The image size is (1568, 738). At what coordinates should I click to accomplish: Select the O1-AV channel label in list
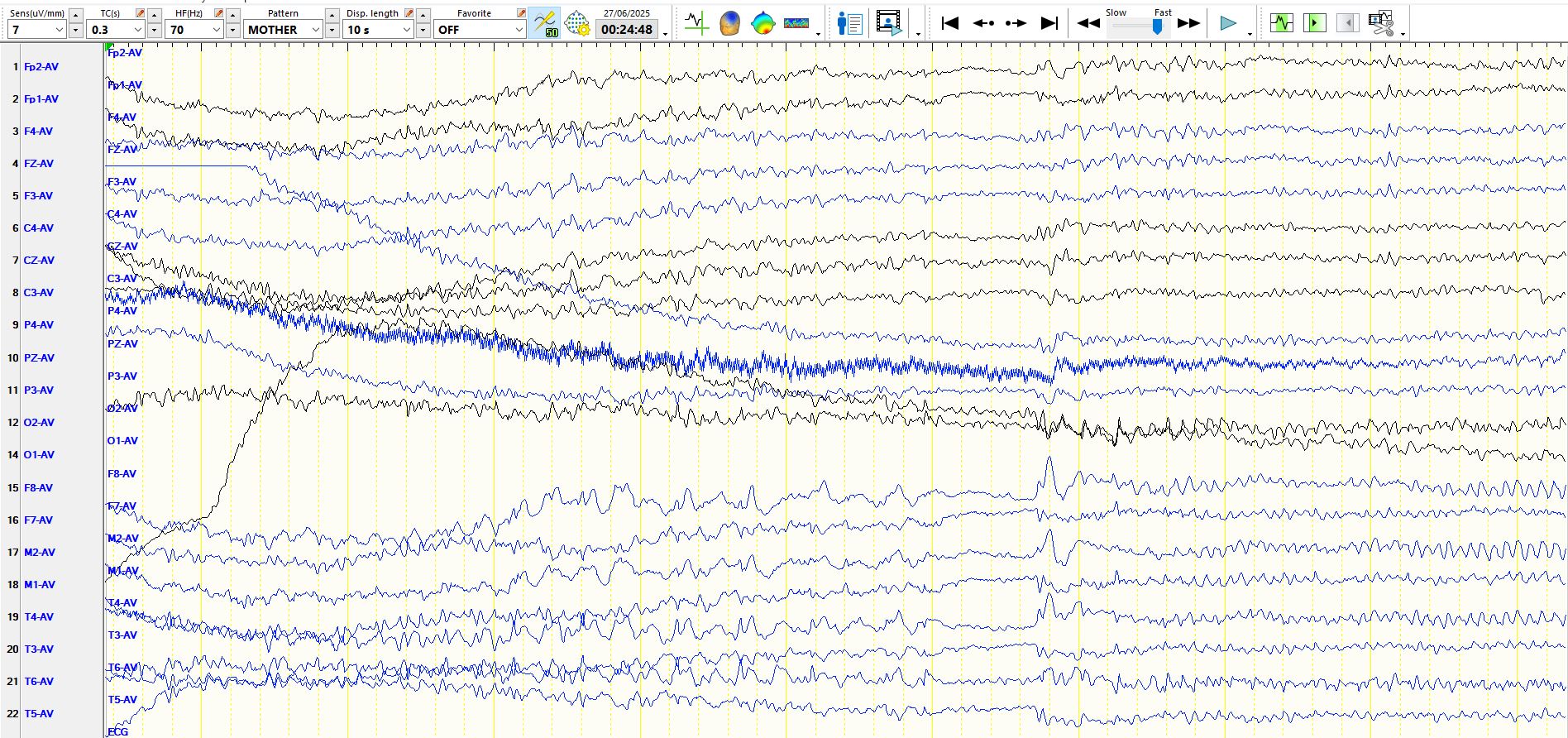(x=39, y=455)
